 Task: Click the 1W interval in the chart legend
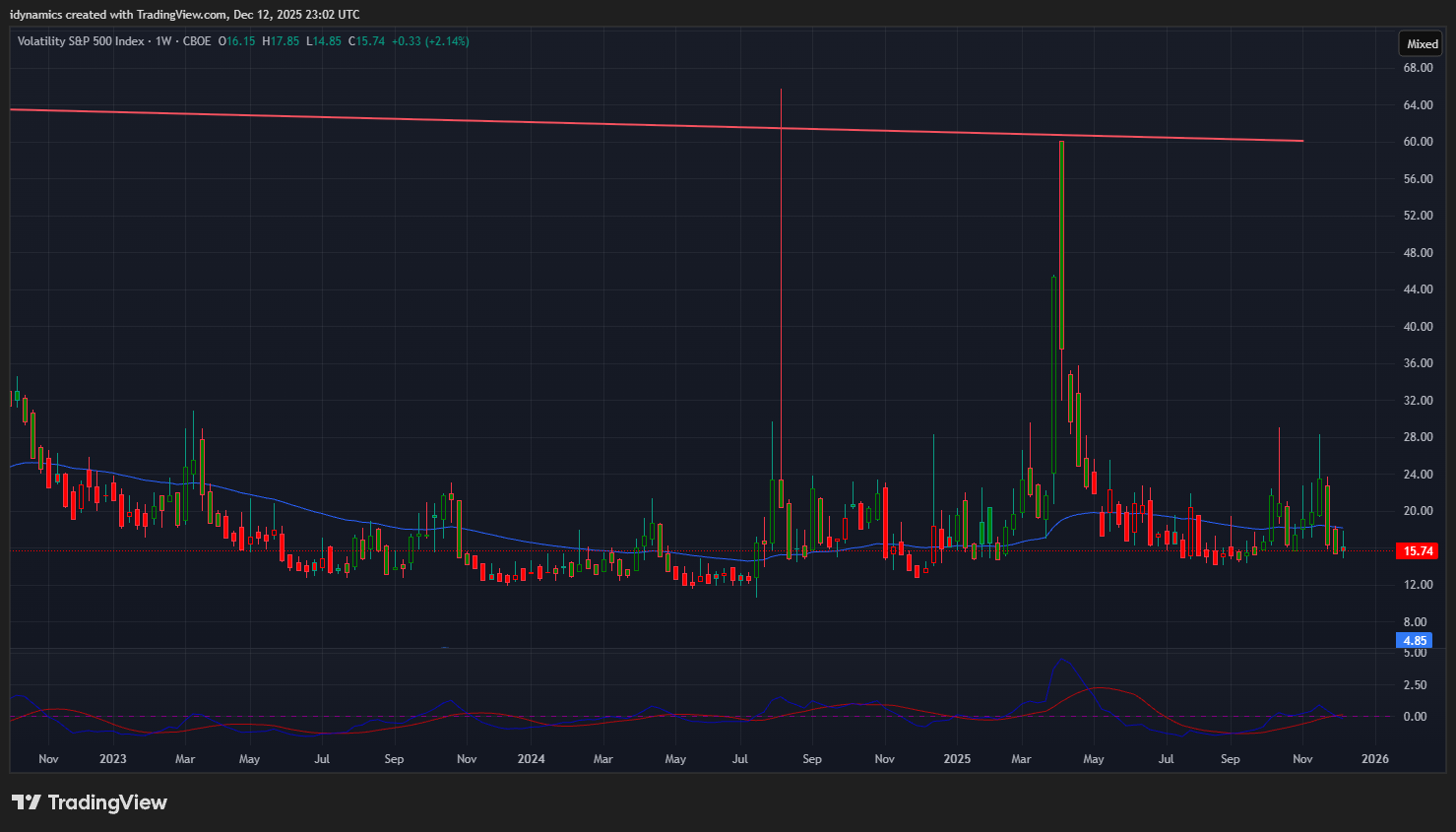[163, 41]
